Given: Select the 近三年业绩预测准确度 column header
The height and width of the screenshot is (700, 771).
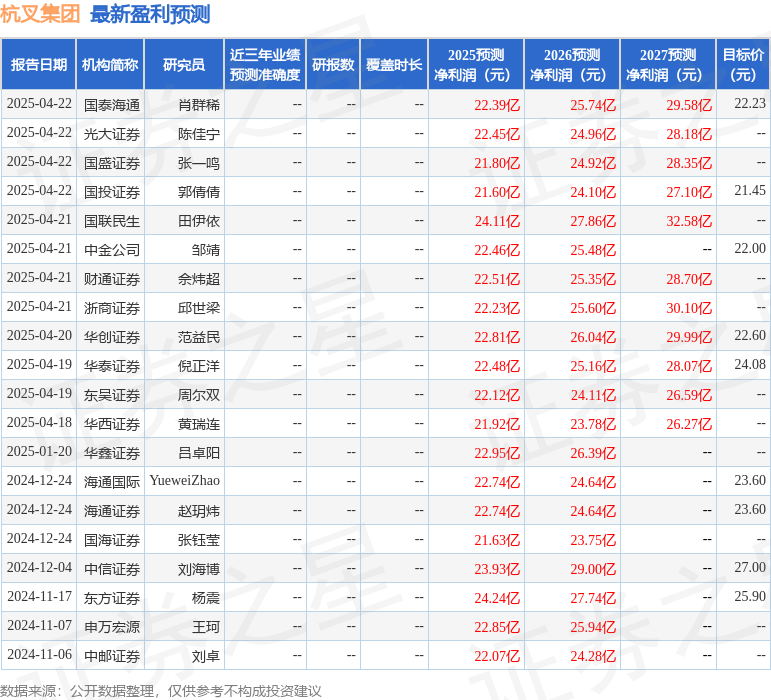Looking at the screenshot, I should pyautogui.click(x=265, y=64).
